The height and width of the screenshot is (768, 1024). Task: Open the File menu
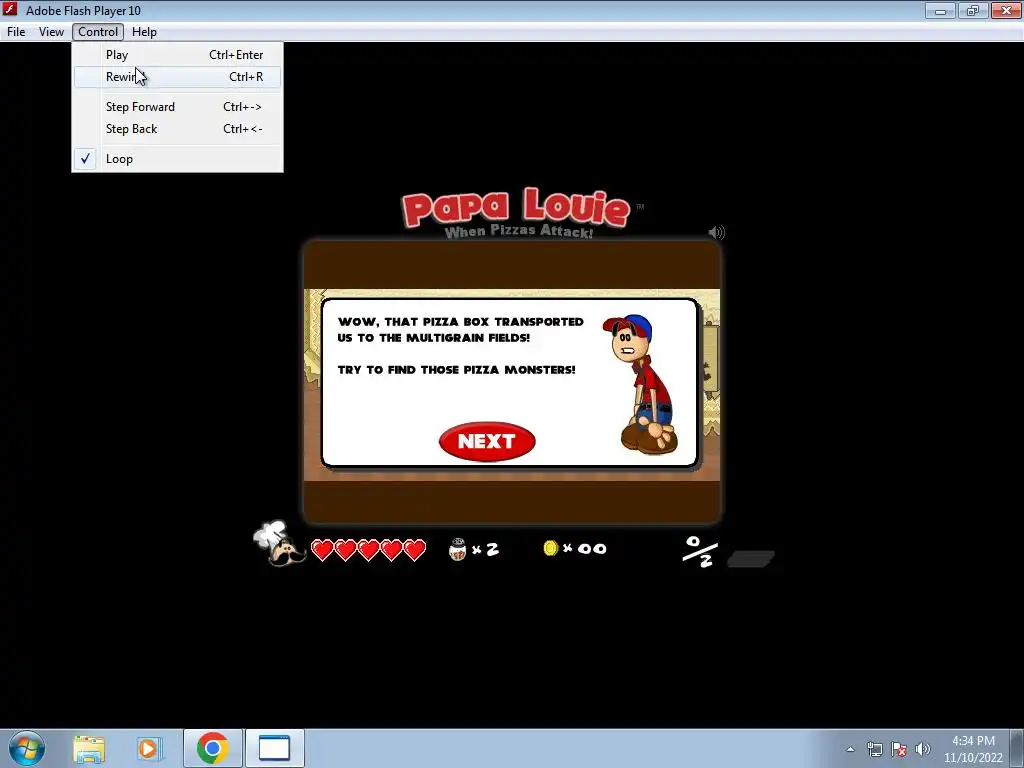click(x=16, y=32)
